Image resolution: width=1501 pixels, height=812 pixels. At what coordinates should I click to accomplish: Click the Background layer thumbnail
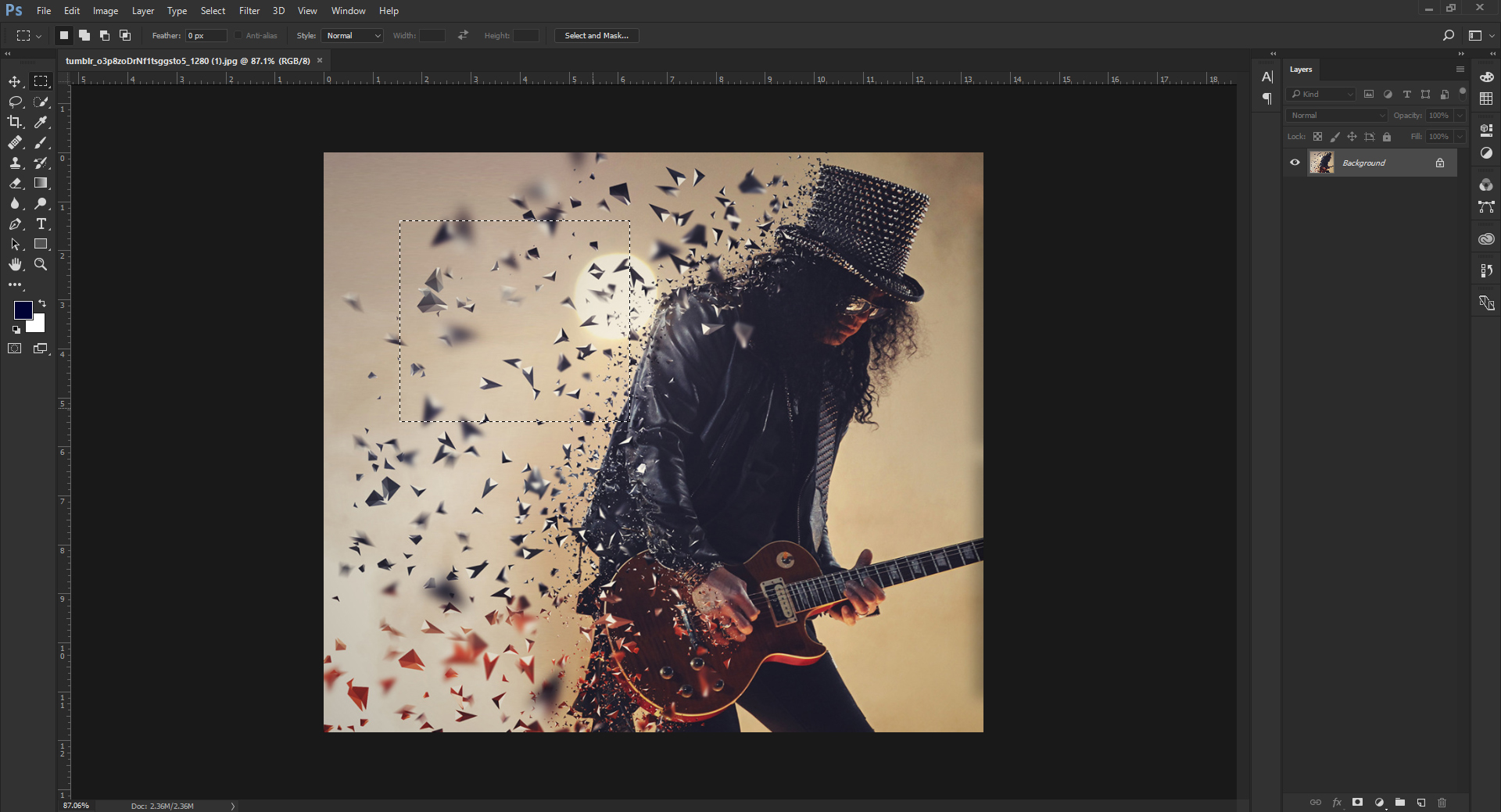[x=1322, y=163]
